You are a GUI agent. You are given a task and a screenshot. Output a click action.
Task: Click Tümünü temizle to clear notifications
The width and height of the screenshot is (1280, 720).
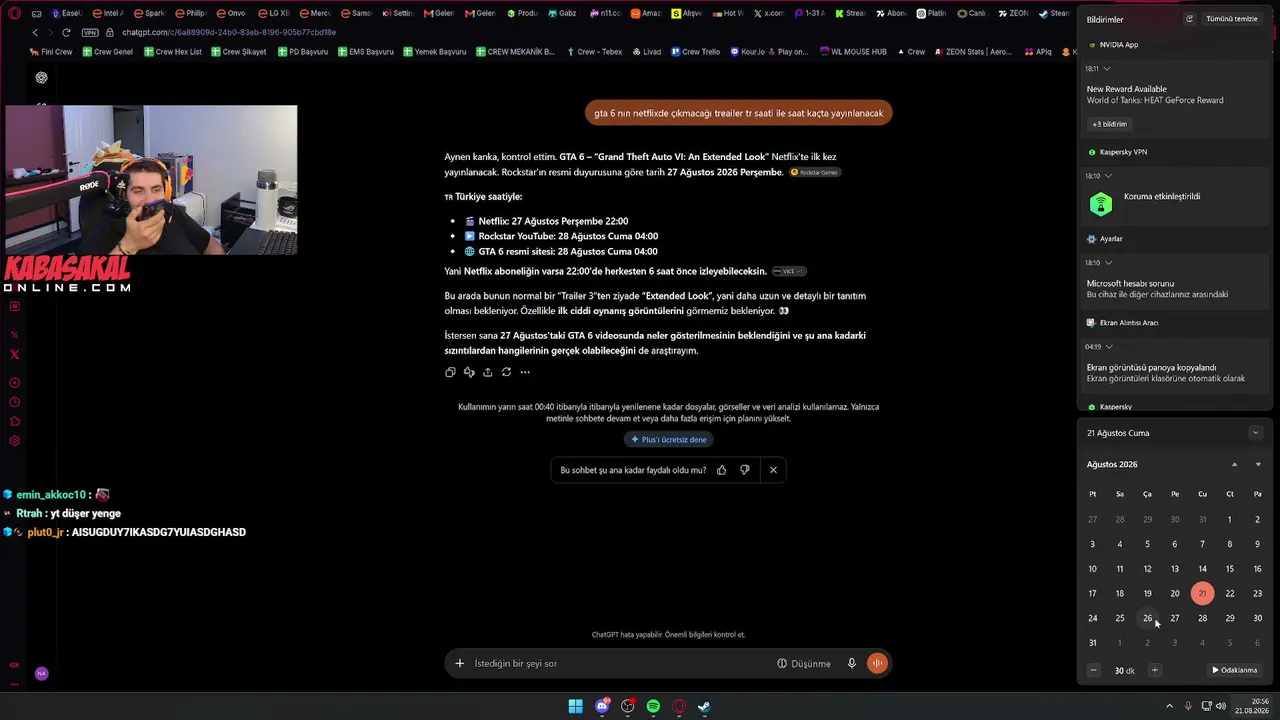point(1231,19)
